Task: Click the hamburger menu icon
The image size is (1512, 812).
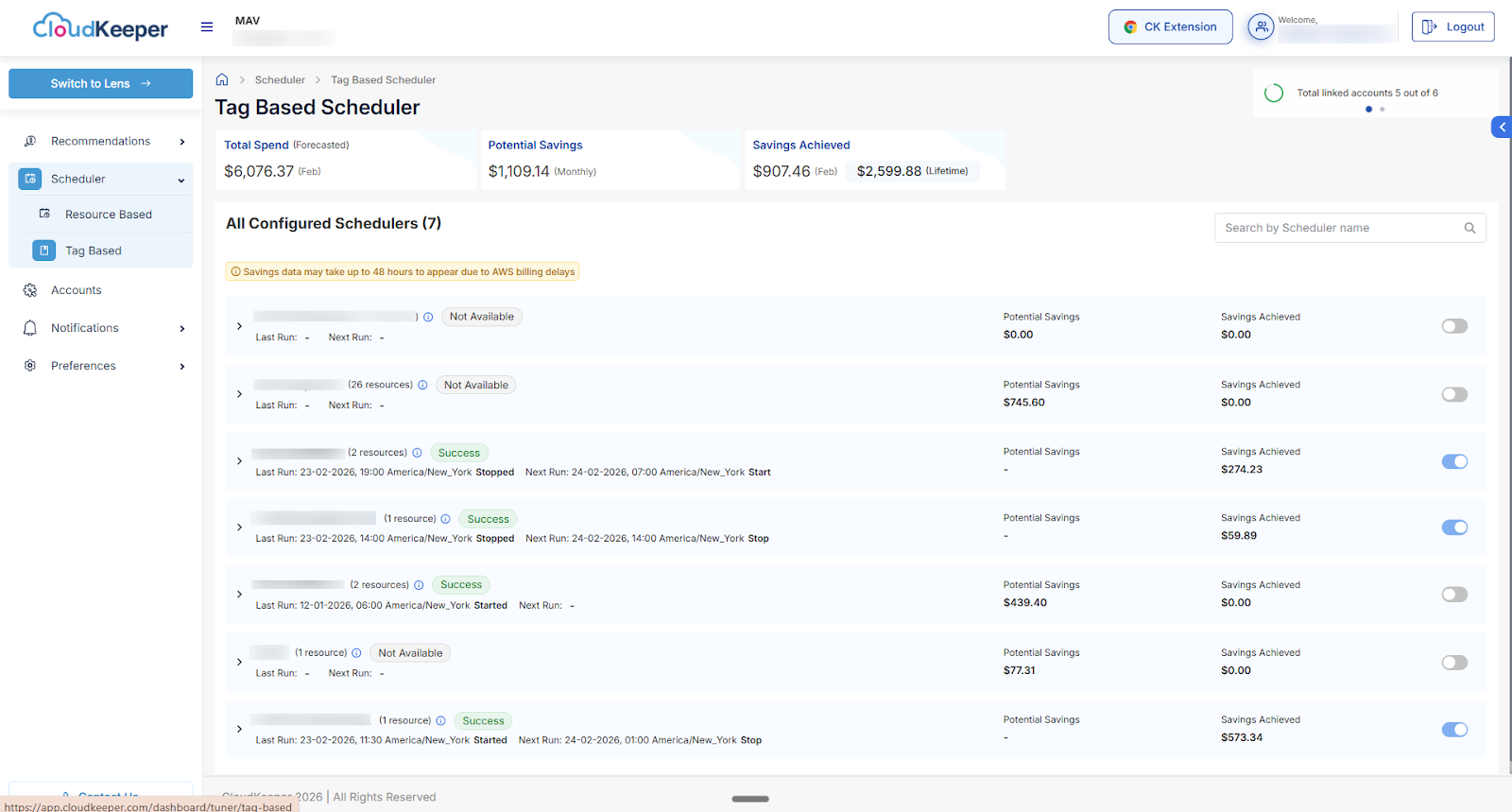Action: pos(207,27)
